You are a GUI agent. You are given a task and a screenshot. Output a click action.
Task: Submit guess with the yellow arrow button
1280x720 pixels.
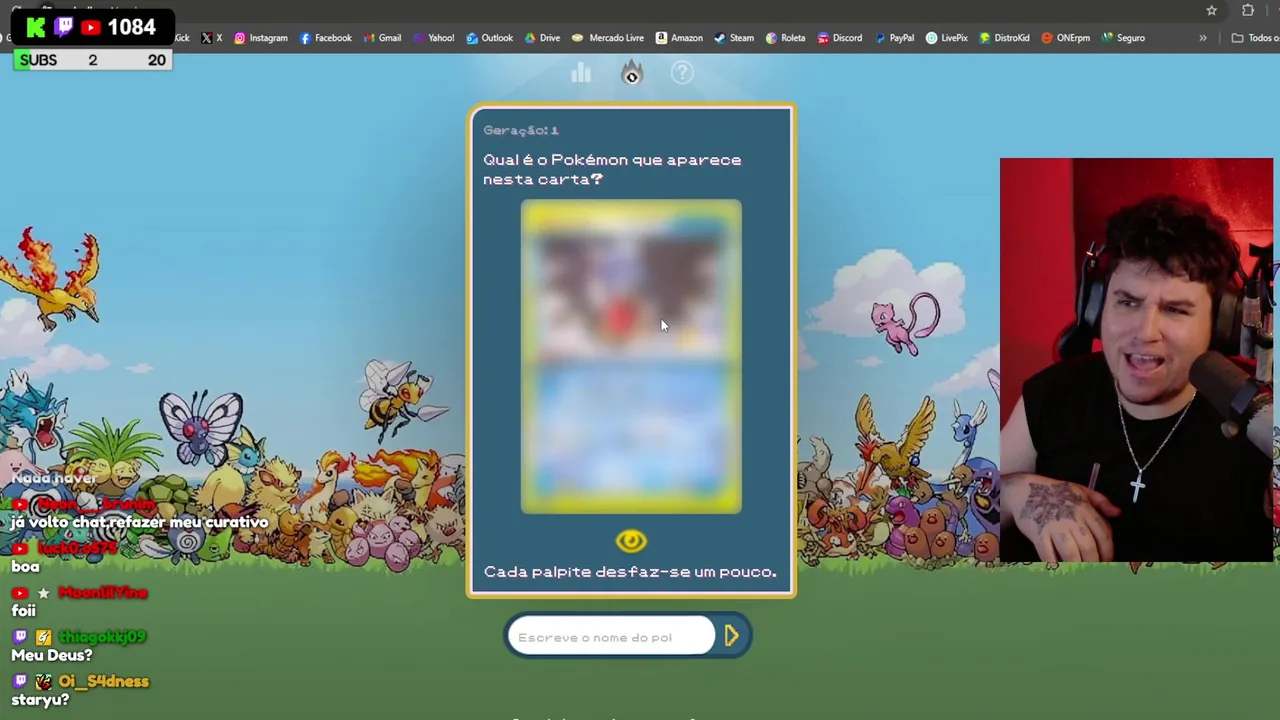731,636
